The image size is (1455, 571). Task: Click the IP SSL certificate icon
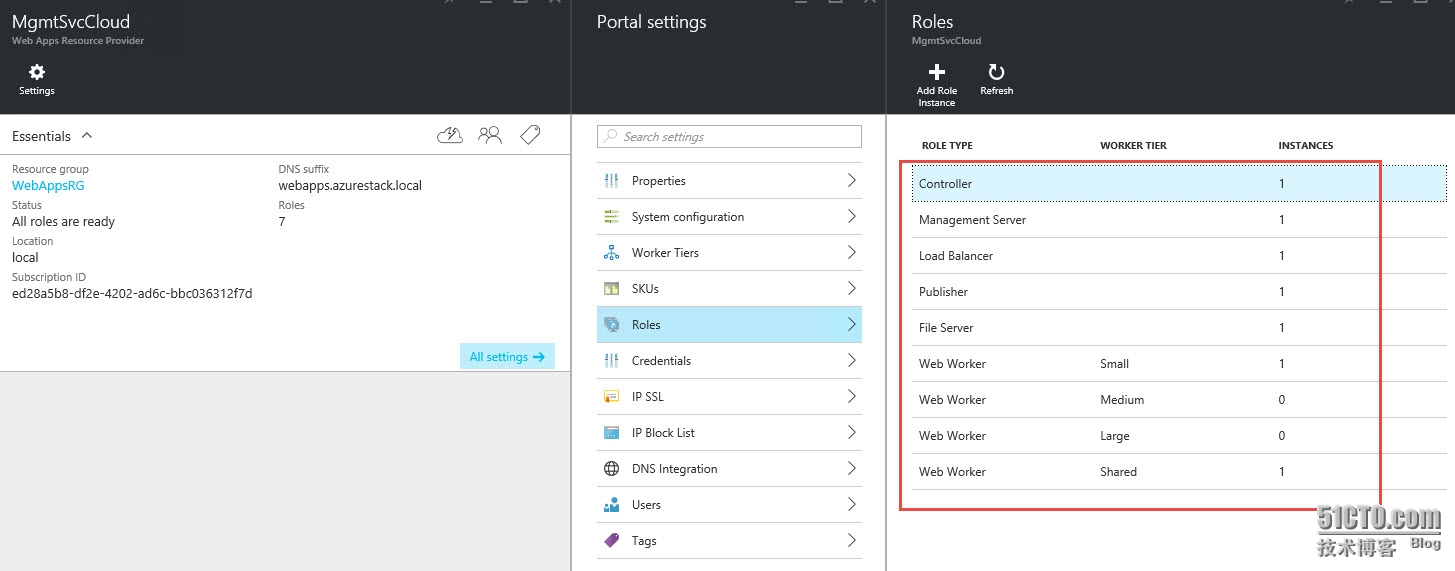point(612,397)
